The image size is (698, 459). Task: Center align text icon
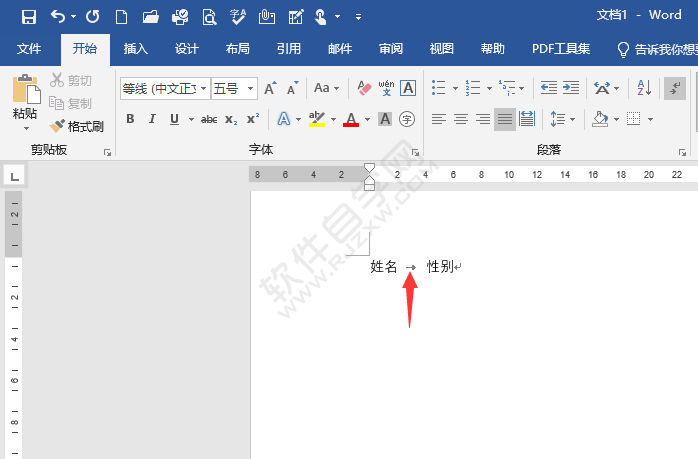[x=461, y=119]
